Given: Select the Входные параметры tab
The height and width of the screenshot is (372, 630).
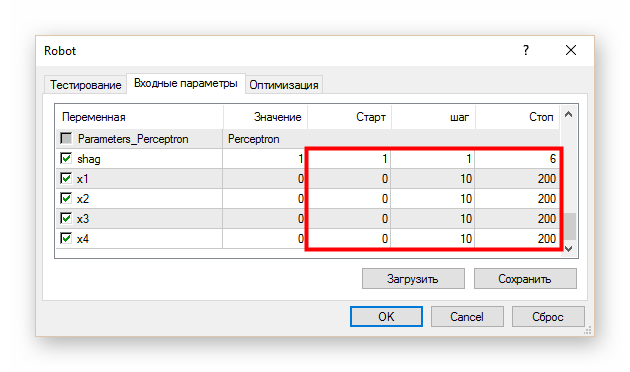Looking at the screenshot, I should point(186,84).
